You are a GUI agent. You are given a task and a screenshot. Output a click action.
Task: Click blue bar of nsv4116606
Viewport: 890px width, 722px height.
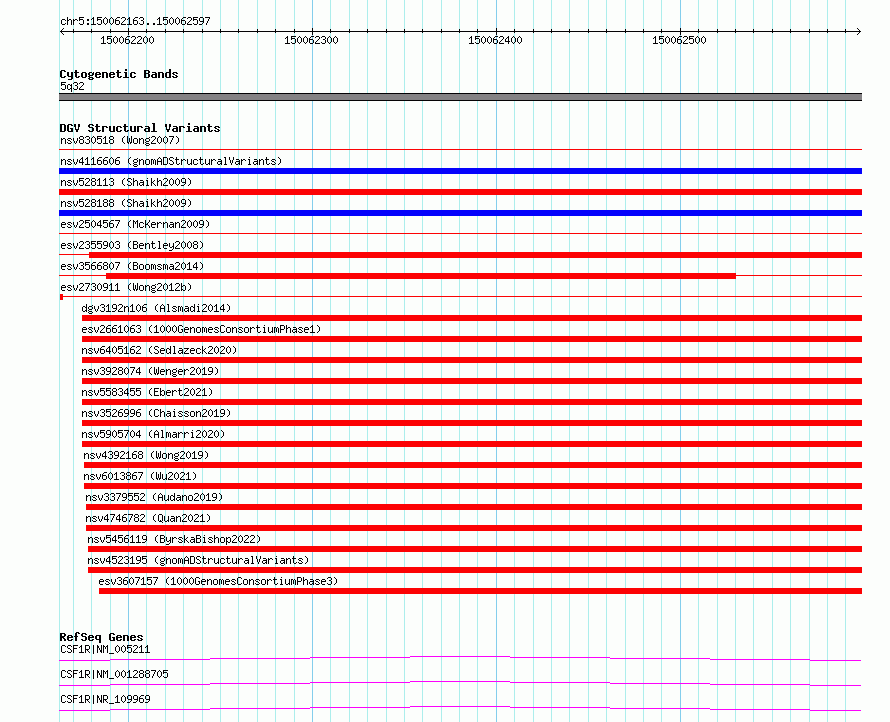[x=460, y=171]
